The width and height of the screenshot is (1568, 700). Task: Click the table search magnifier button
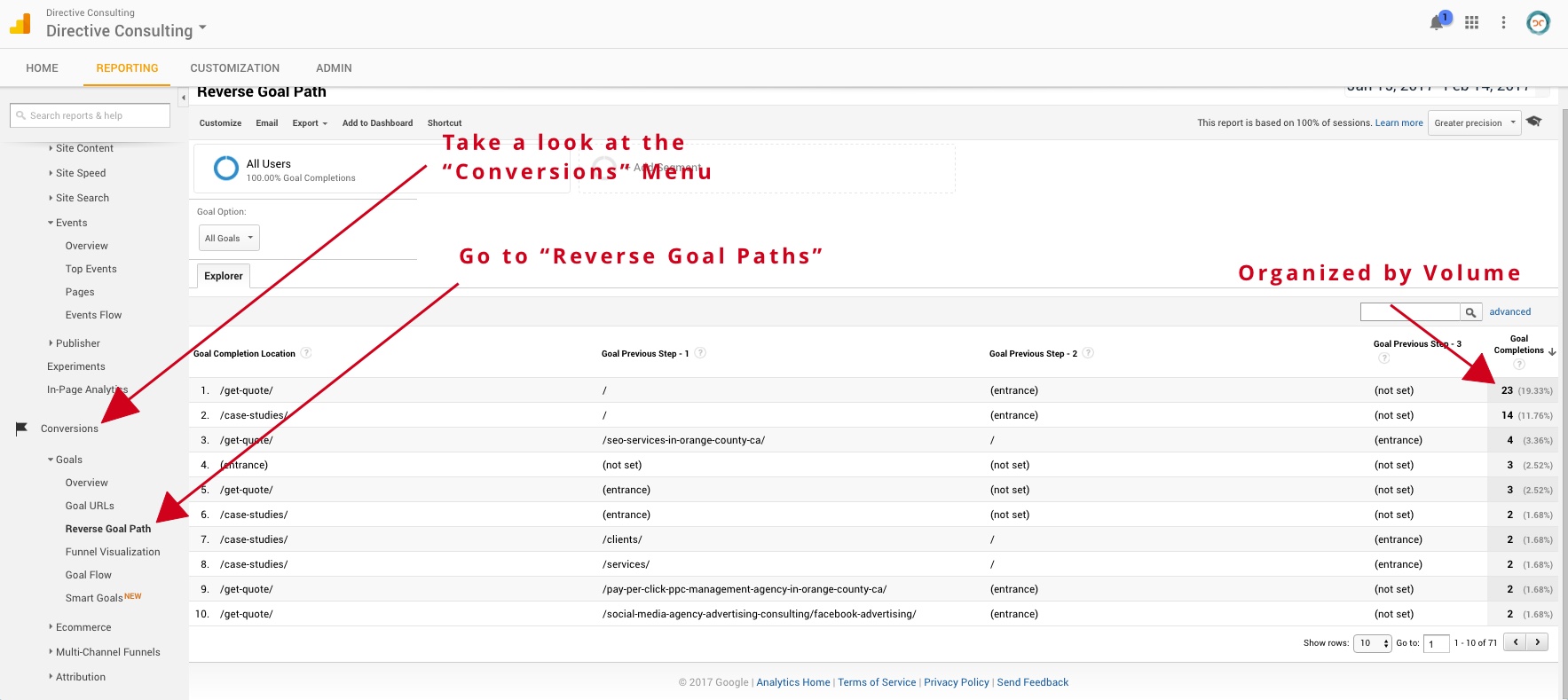click(1471, 312)
